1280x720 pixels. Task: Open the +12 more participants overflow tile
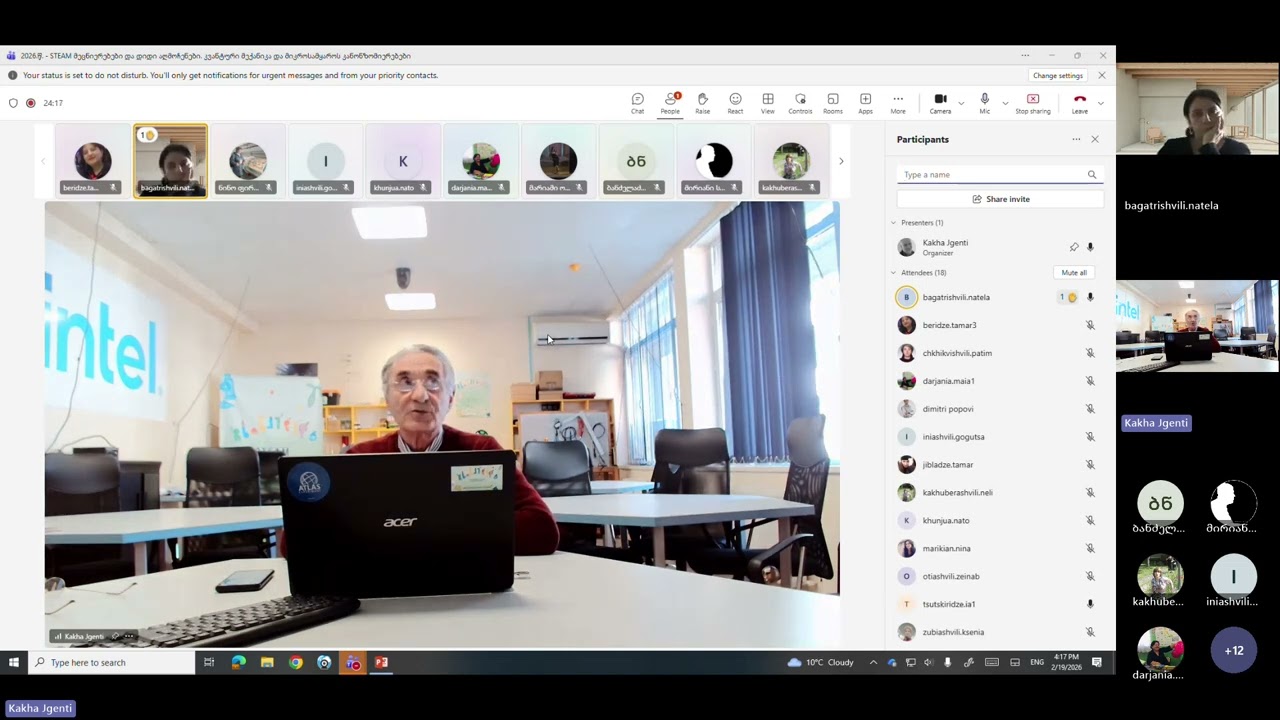pyautogui.click(x=1234, y=651)
